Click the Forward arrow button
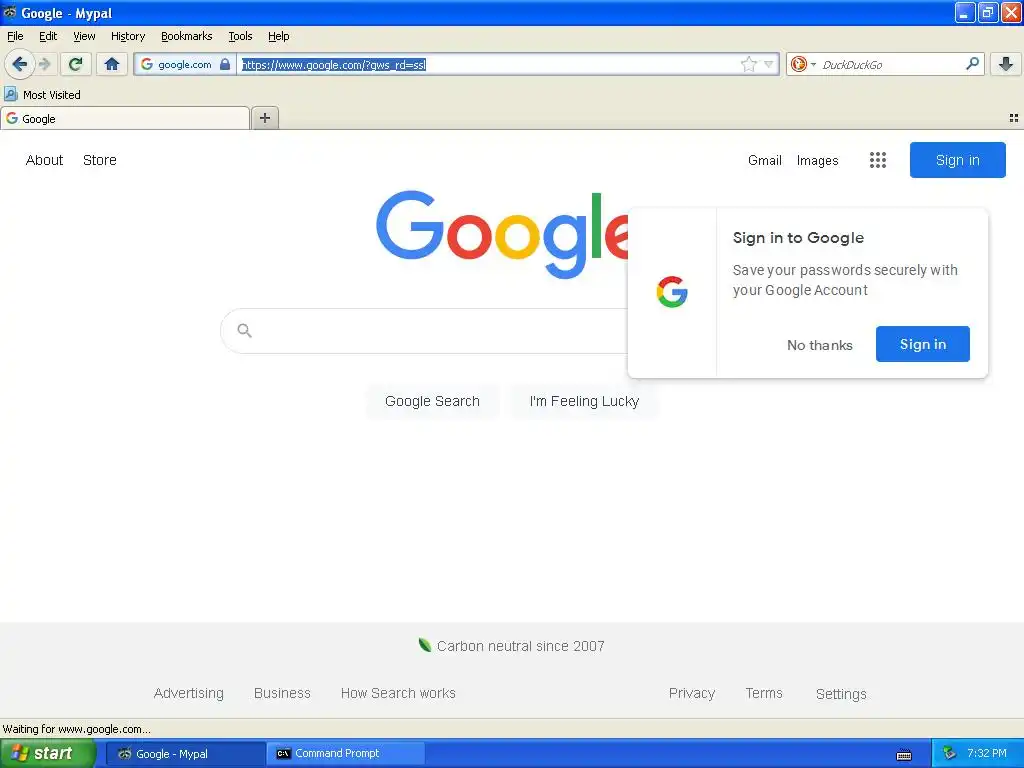 click(x=45, y=64)
